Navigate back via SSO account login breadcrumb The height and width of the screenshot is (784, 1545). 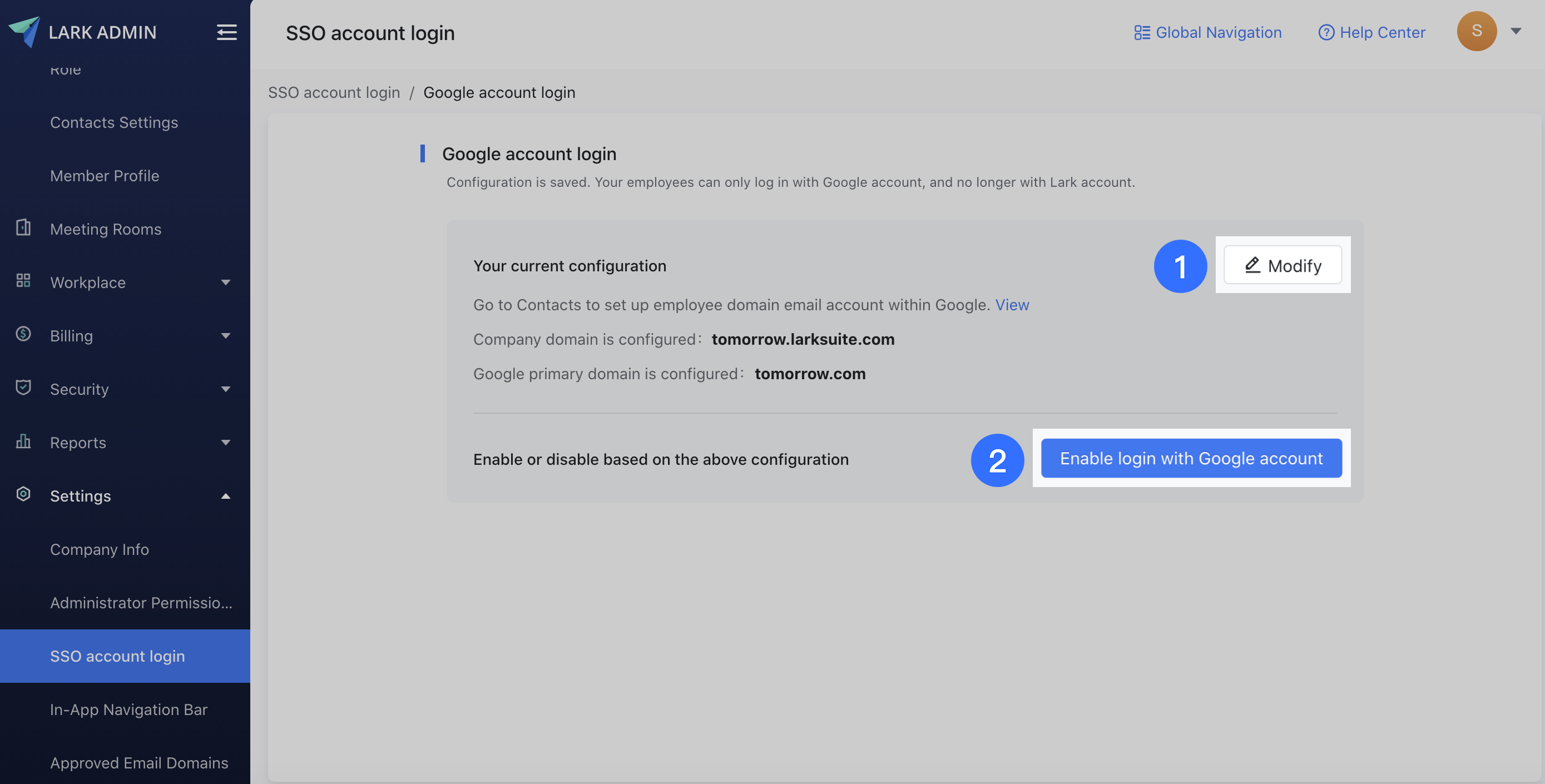click(x=334, y=92)
